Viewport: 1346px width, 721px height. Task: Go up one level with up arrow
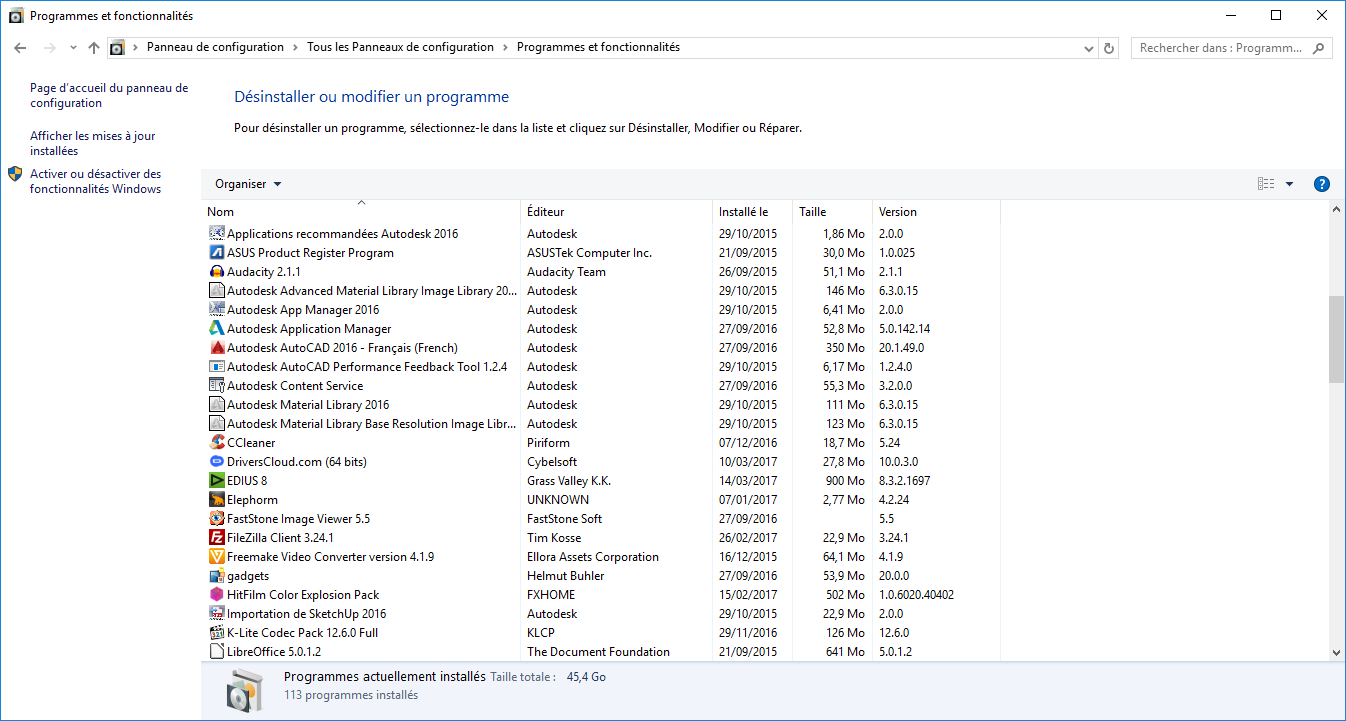click(94, 47)
